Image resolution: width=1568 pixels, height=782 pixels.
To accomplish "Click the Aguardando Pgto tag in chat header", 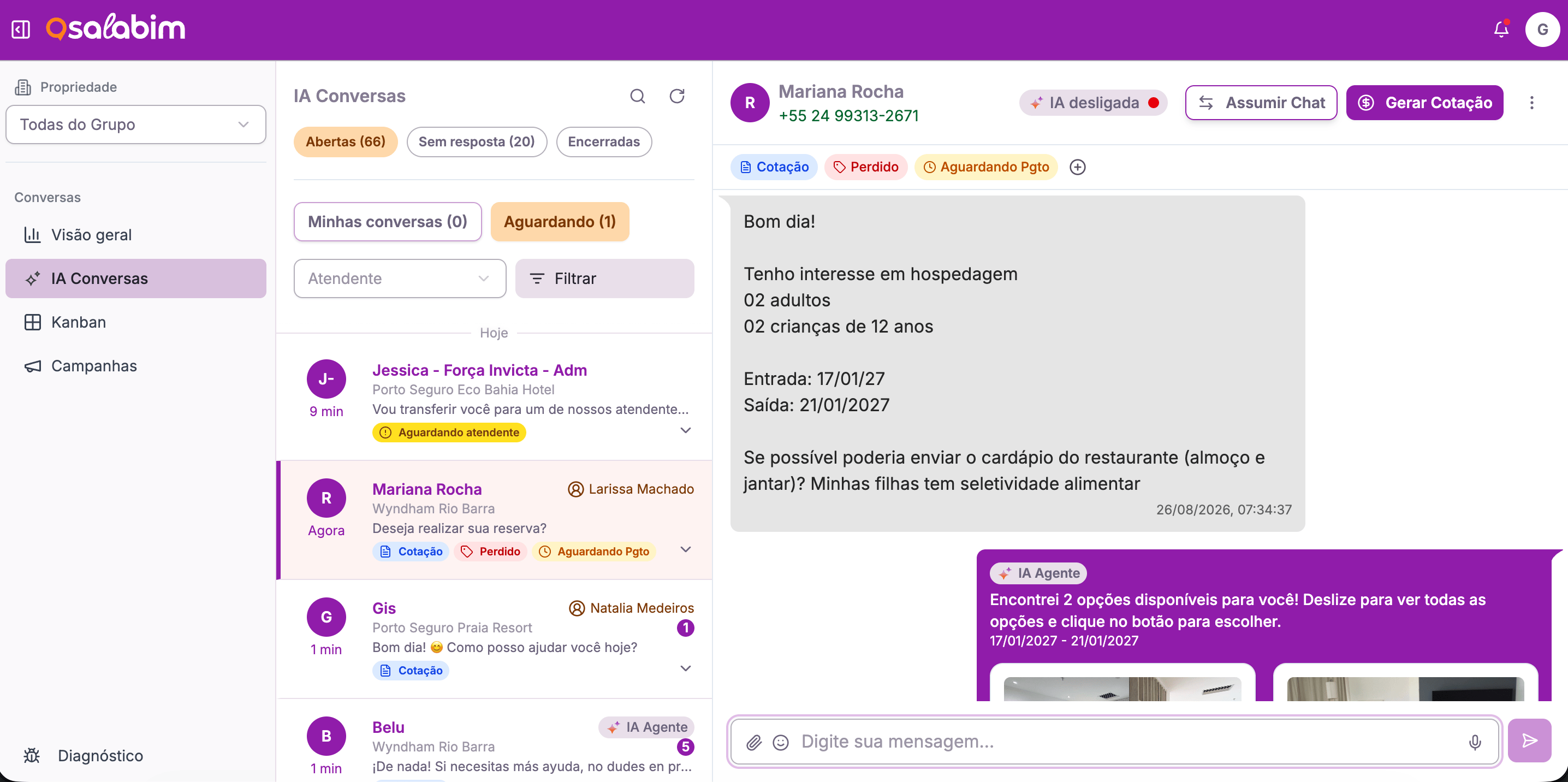I will coord(986,167).
